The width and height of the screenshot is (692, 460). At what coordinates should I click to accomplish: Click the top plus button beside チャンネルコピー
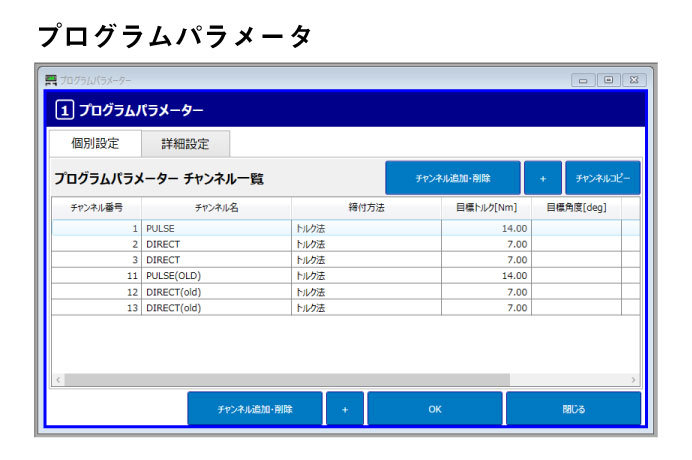543,178
